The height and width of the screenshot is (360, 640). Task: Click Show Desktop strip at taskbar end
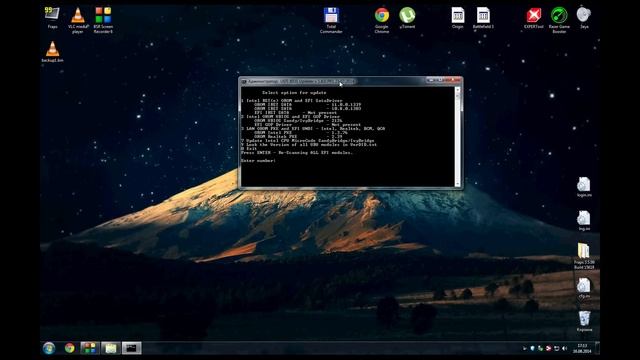point(598,348)
